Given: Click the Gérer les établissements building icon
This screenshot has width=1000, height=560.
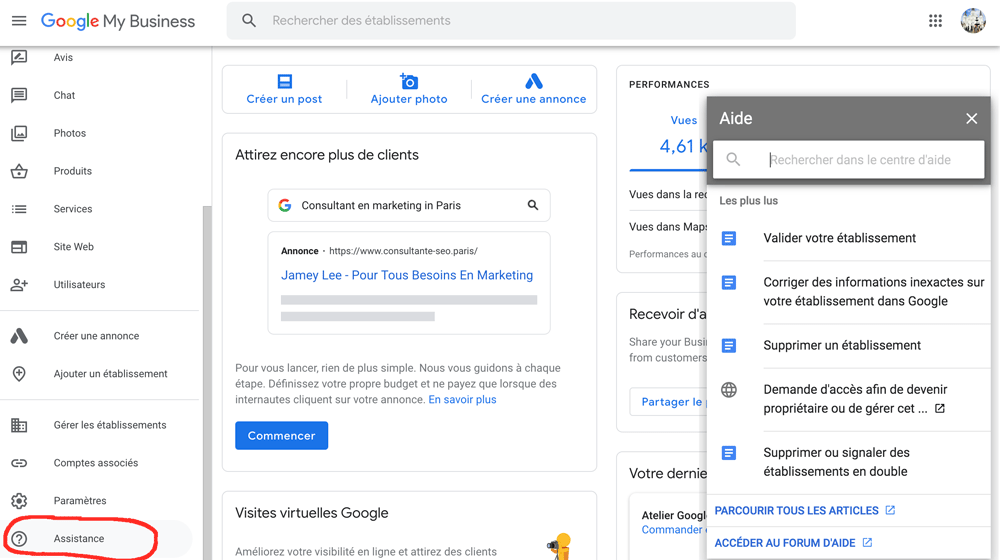Looking at the screenshot, I should click(x=19, y=425).
